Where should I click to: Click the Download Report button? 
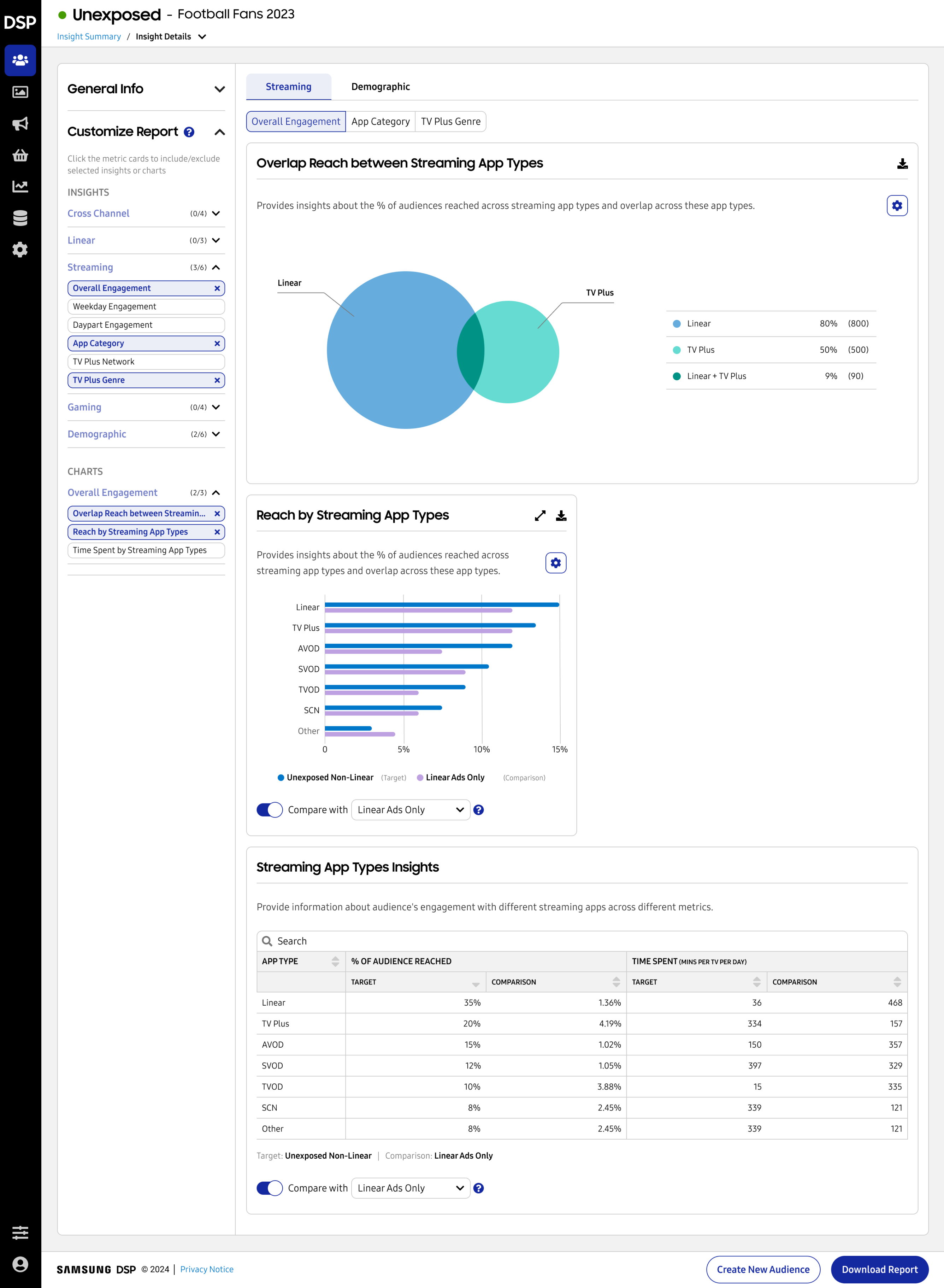pos(879,1269)
